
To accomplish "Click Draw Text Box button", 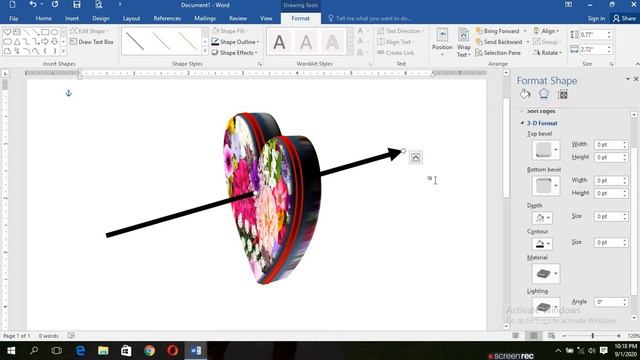I will click(92, 42).
